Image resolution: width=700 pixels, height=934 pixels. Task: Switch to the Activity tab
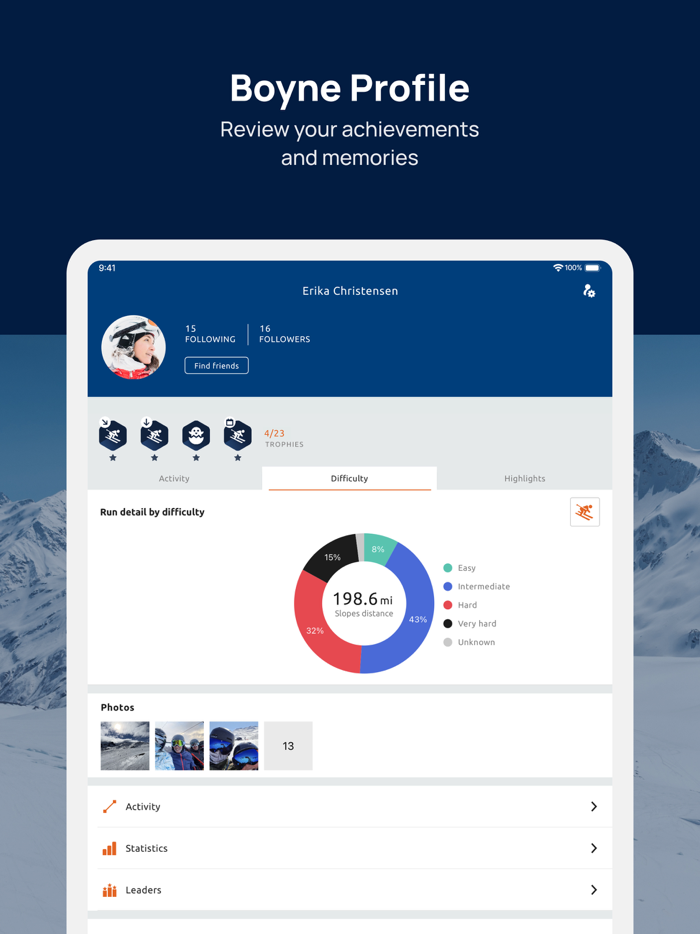point(174,478)
